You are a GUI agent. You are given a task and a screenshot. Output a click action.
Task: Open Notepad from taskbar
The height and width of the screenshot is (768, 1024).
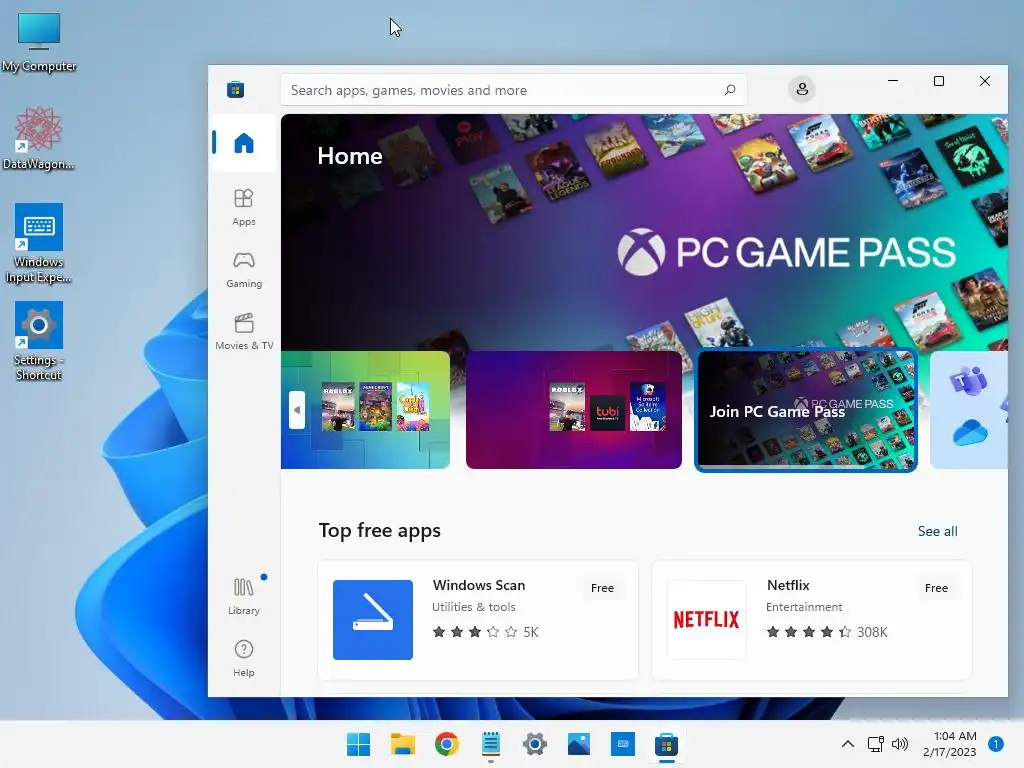coord(490,744)
